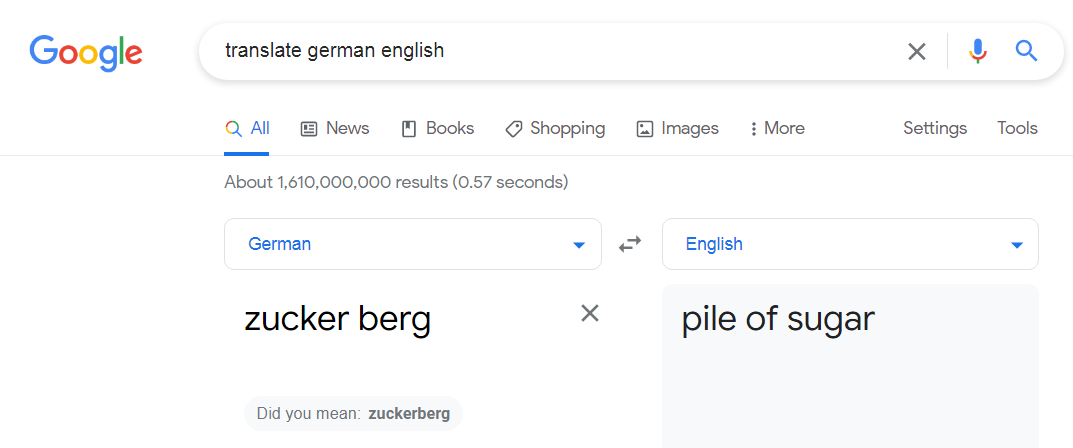Switch to the Images tab

(x=677, y=129)
